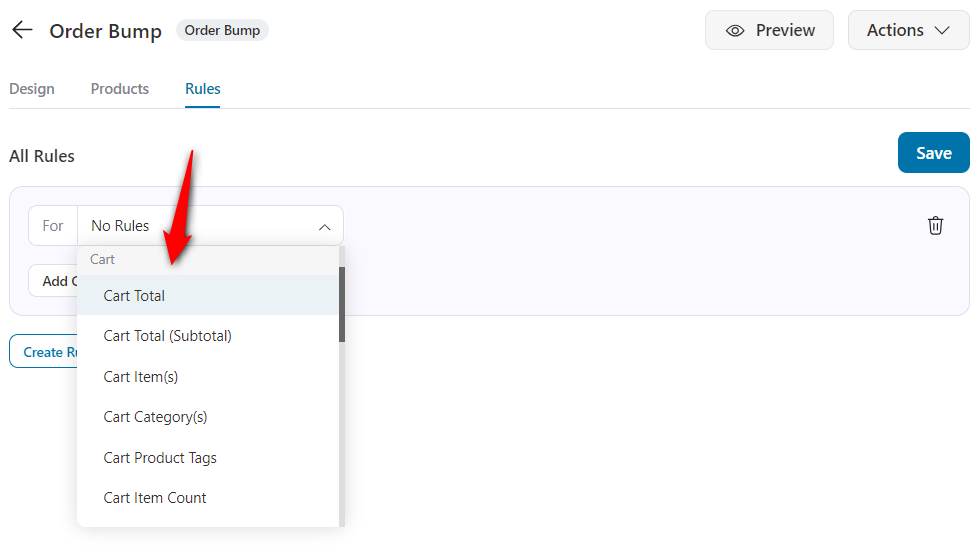Select the Cart Item(s) option

(x=208, y=377)
